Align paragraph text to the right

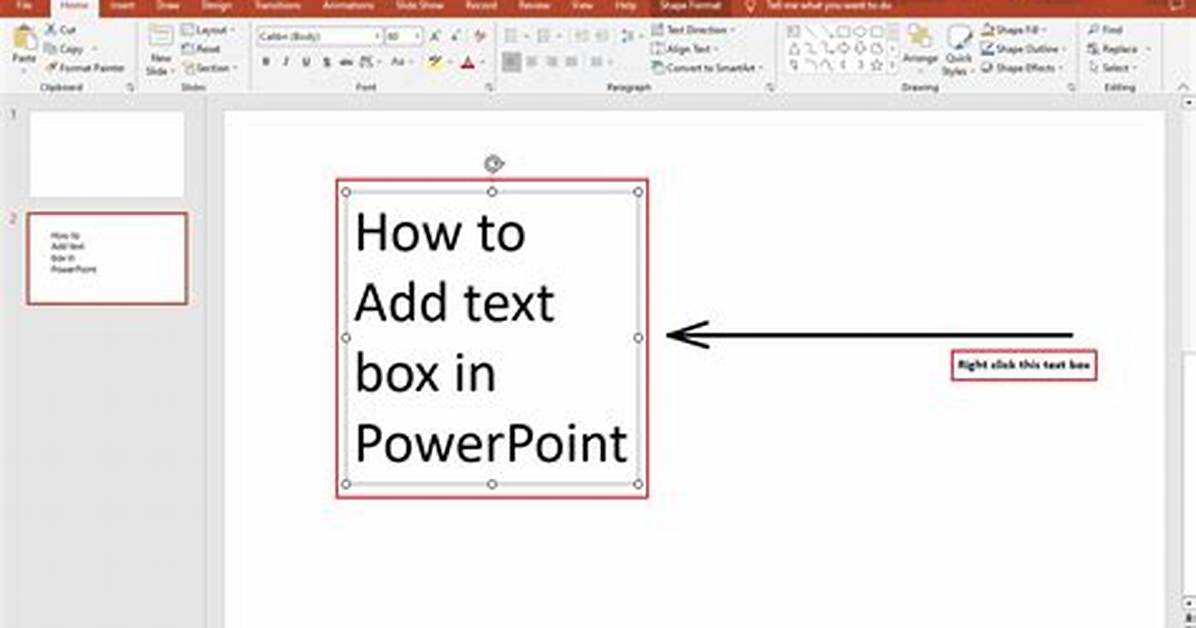[551, 61]
